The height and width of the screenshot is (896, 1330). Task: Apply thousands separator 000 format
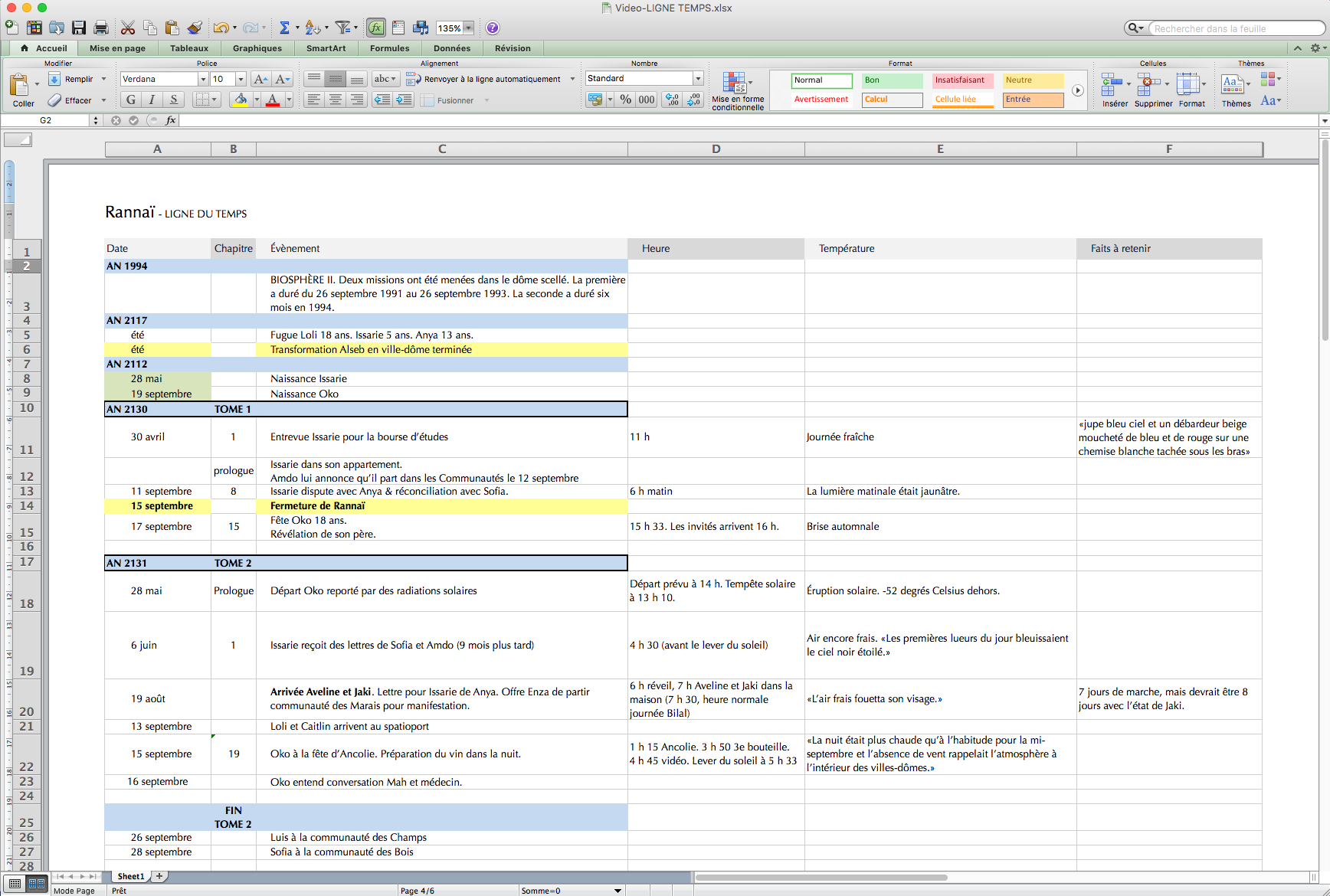647,100
